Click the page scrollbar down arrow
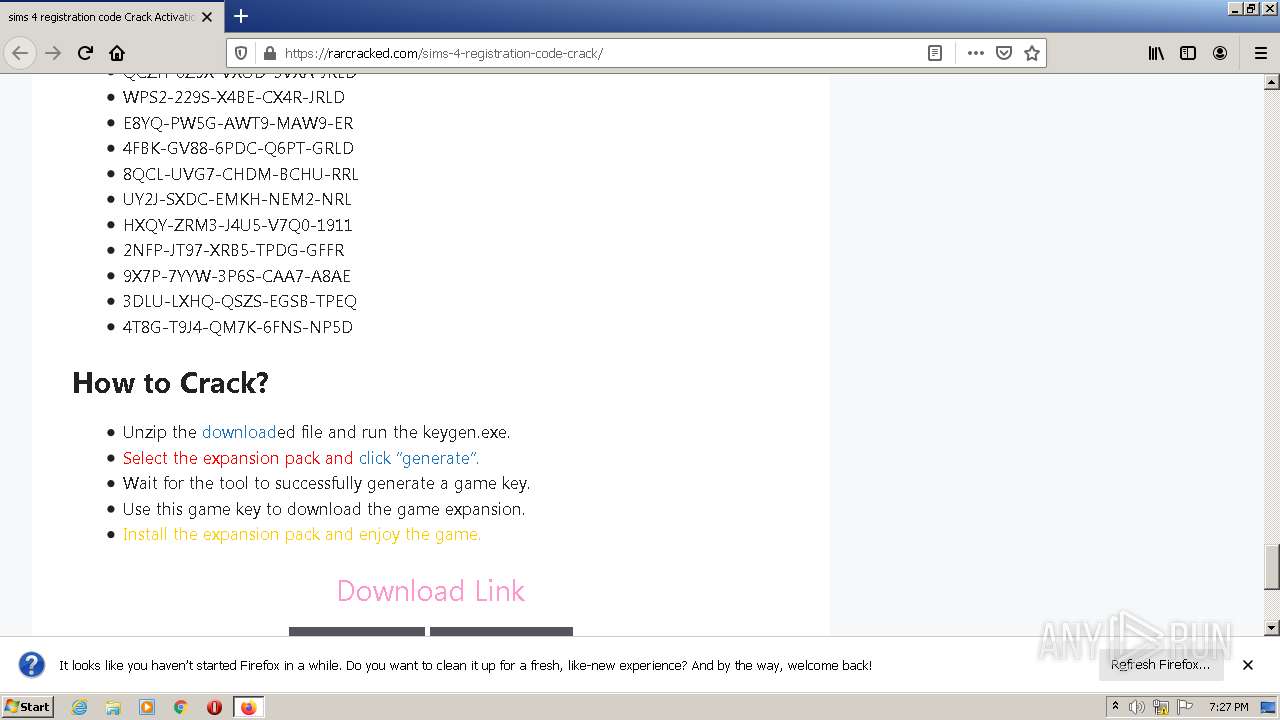This screenshot has width=1280, height=720. [1272, 628]
